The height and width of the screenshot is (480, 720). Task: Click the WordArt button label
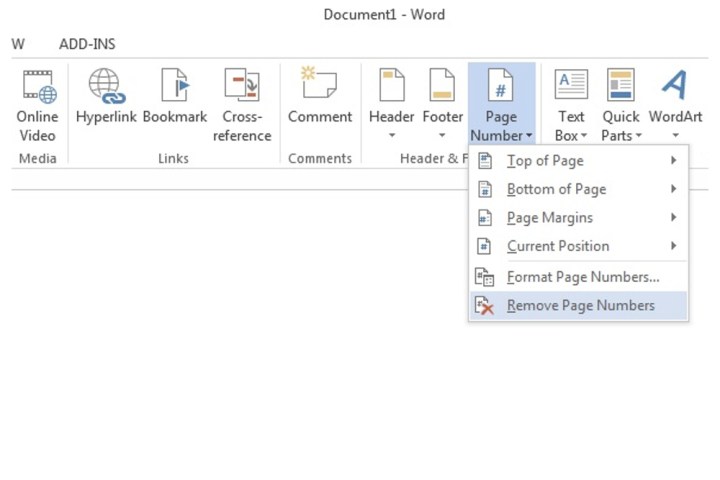tap(675, 117)
